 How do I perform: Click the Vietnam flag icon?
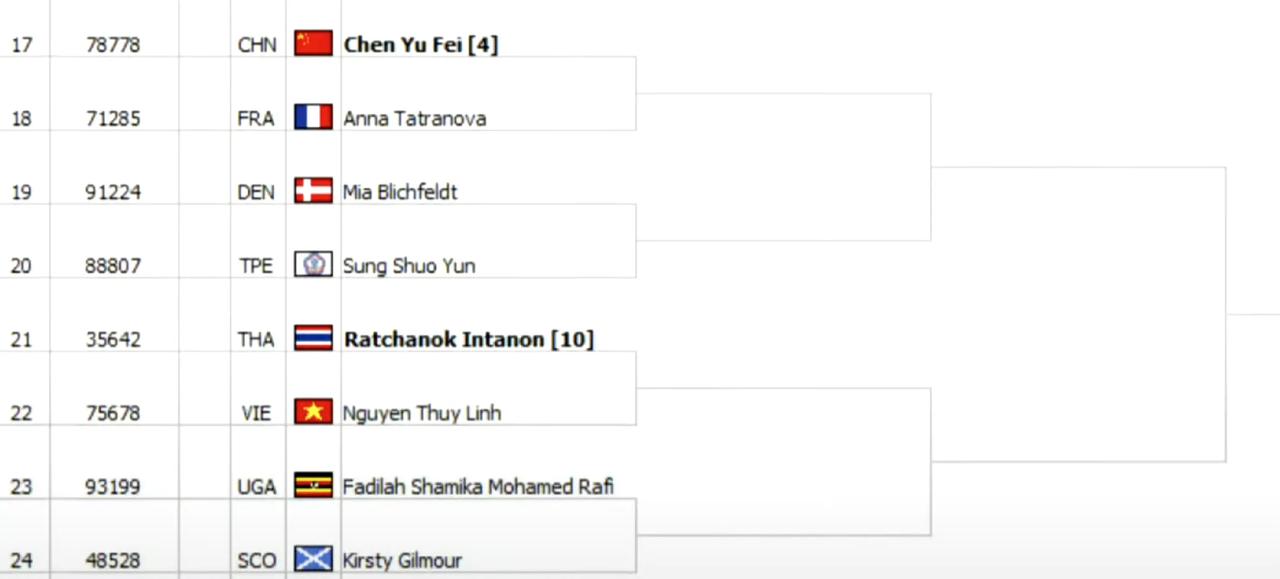tap(313, 412)
